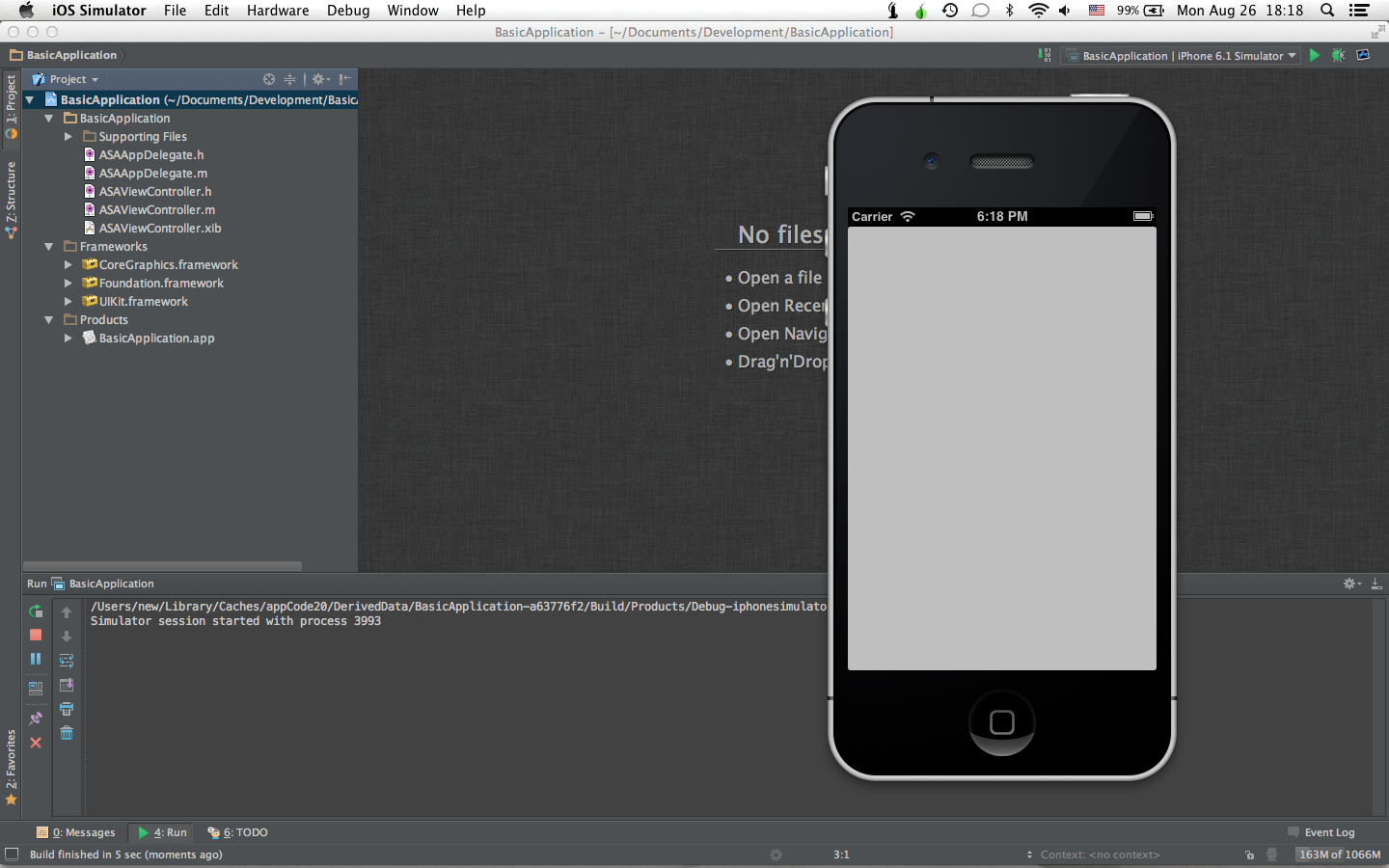Open the Notification Center list icon
This screenshot has height=868, width=1389.
1359,11
